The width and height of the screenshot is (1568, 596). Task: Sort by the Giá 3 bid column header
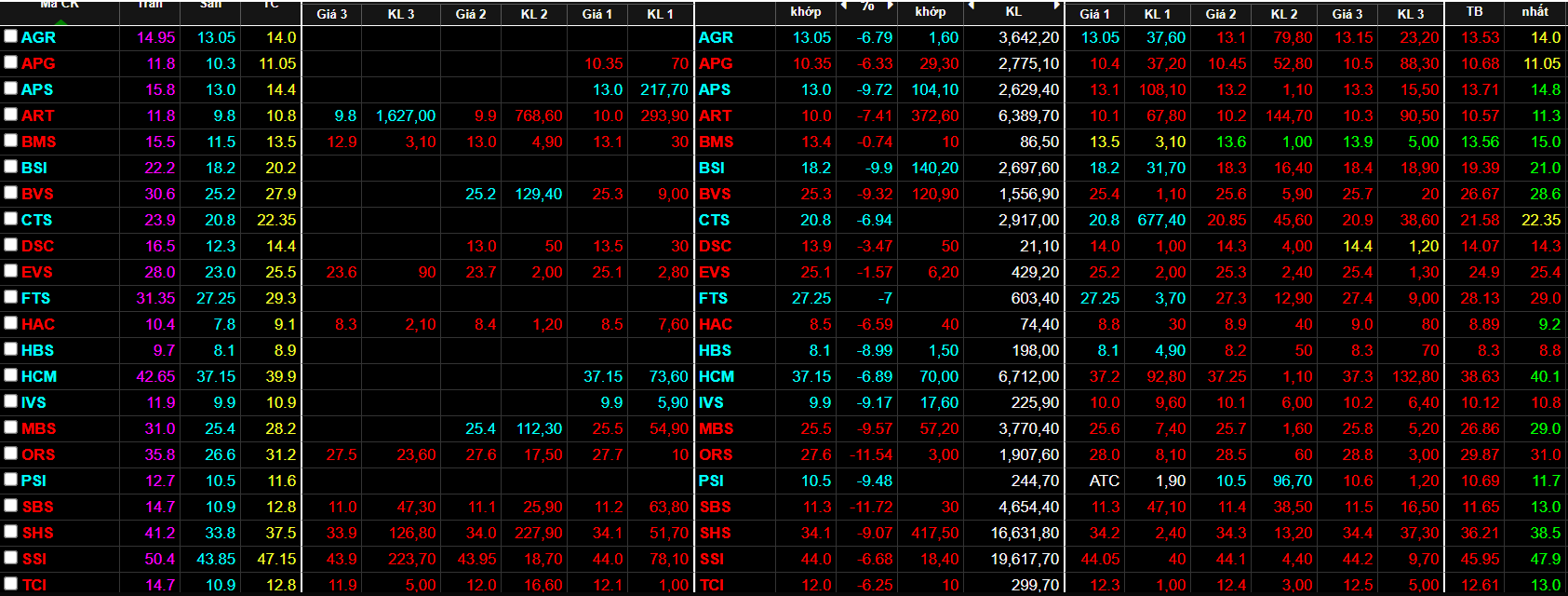(331, 14)
